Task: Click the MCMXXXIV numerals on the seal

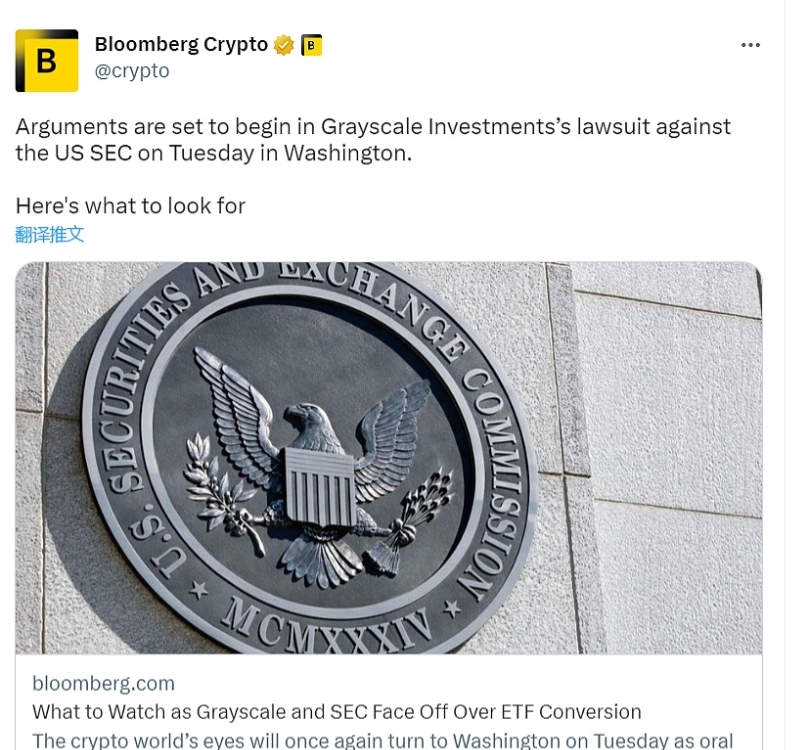Action: click(x=328, y=617)
